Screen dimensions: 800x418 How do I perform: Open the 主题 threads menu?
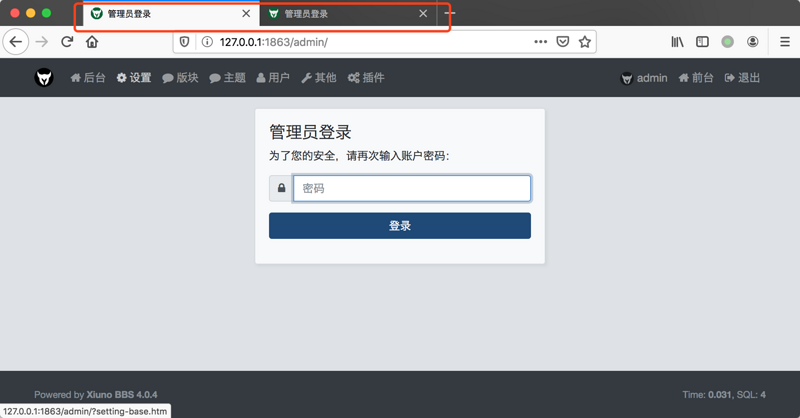[x=228, y=78]
